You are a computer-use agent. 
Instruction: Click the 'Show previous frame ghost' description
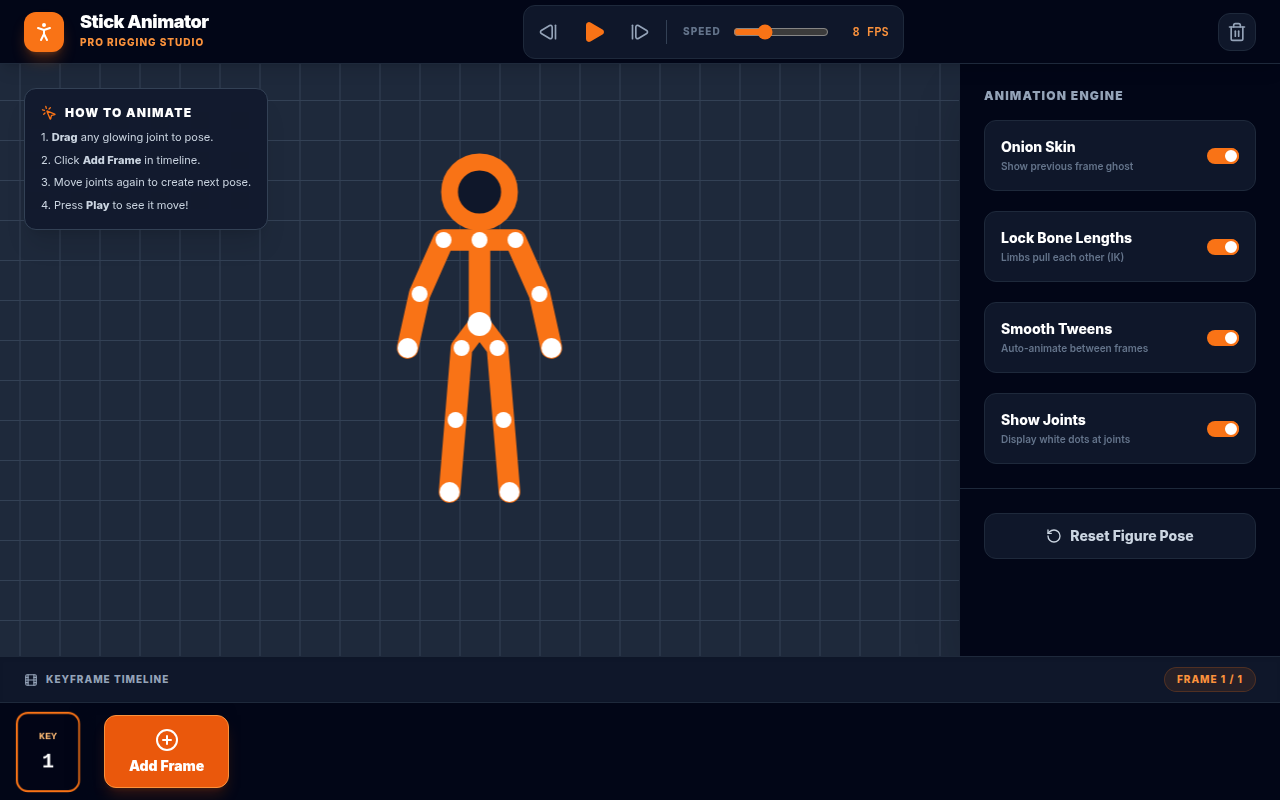click(1067, 167)
